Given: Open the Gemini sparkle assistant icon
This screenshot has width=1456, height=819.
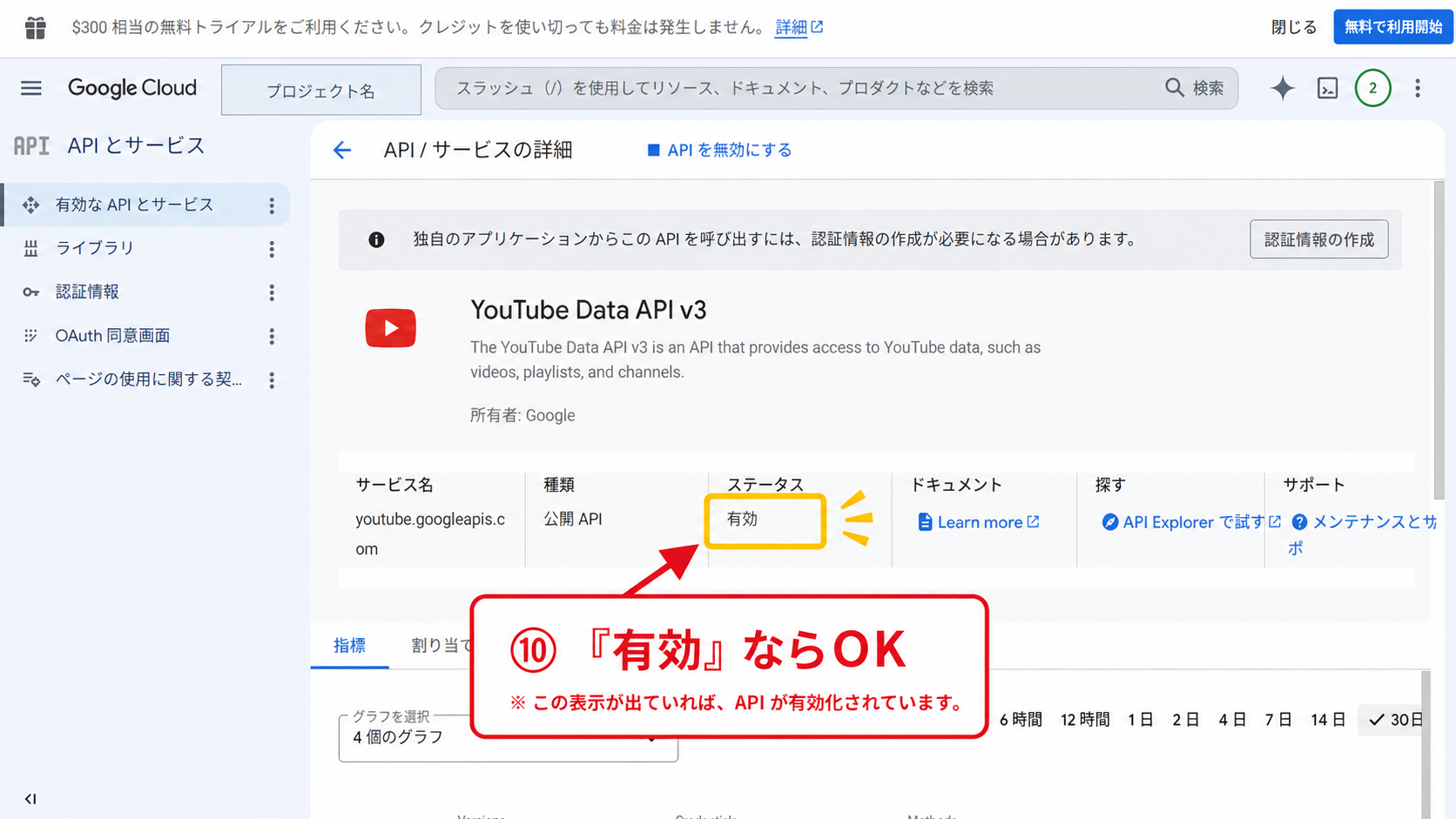Looking at the screenshot, I should click(1282, 88).
